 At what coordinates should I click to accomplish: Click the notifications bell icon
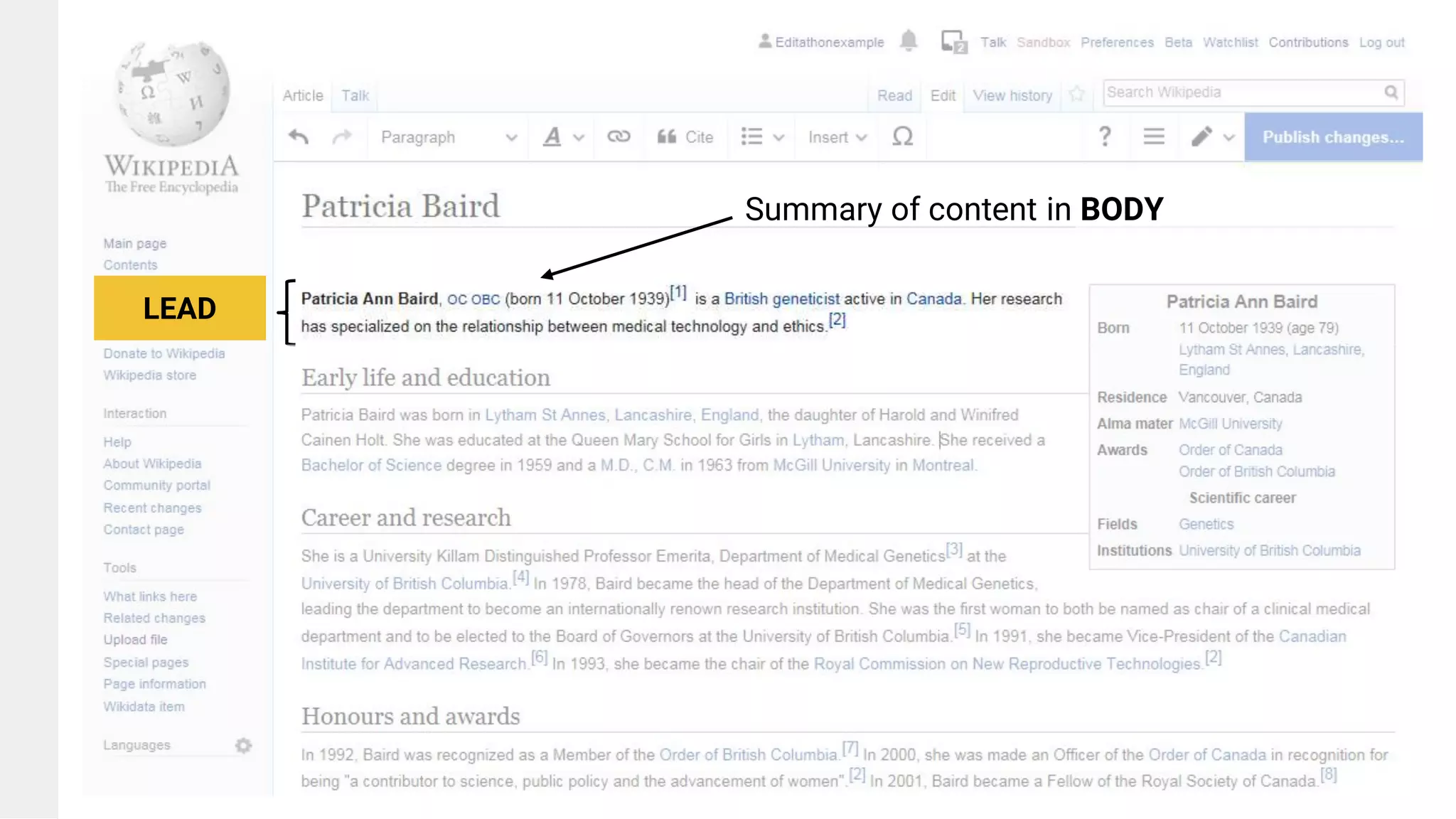pyautogui.click(x=909, y=41)
